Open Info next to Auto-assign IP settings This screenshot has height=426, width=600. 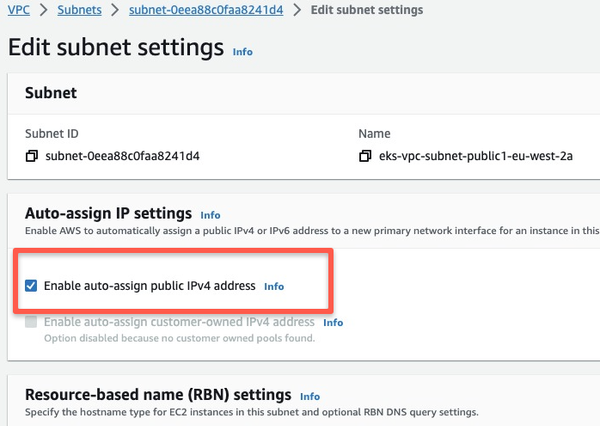(210, 215)
